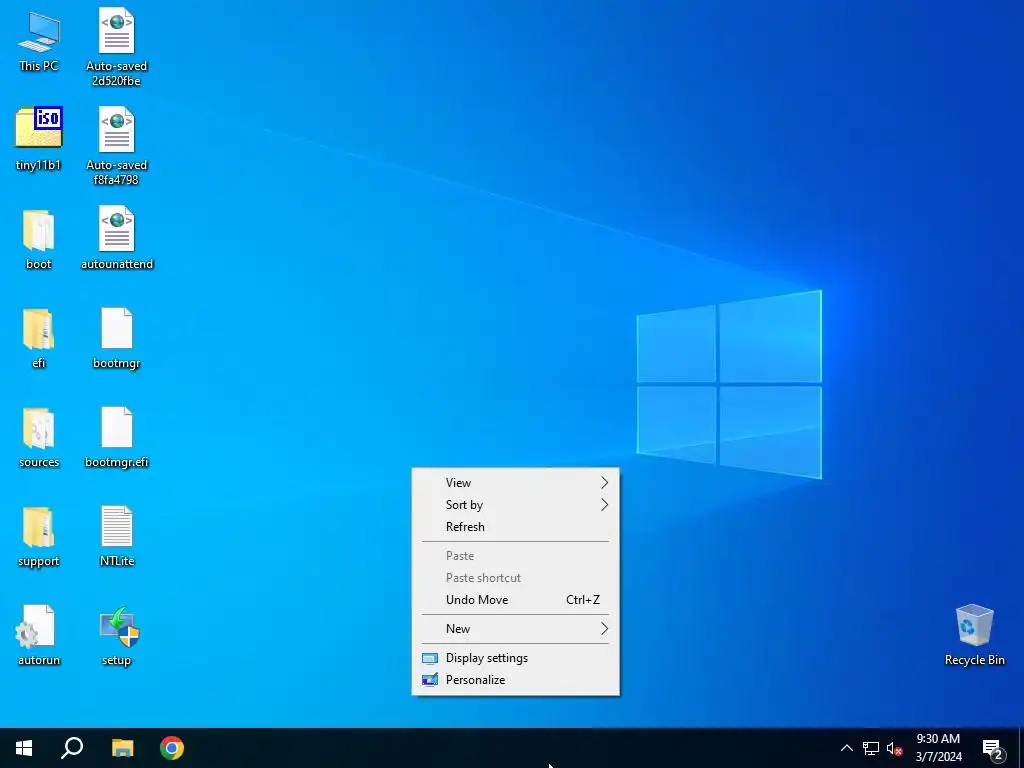Open the Windows Start menu
Viewport: 1024px width, 768px height.
(x=24, y=748)
